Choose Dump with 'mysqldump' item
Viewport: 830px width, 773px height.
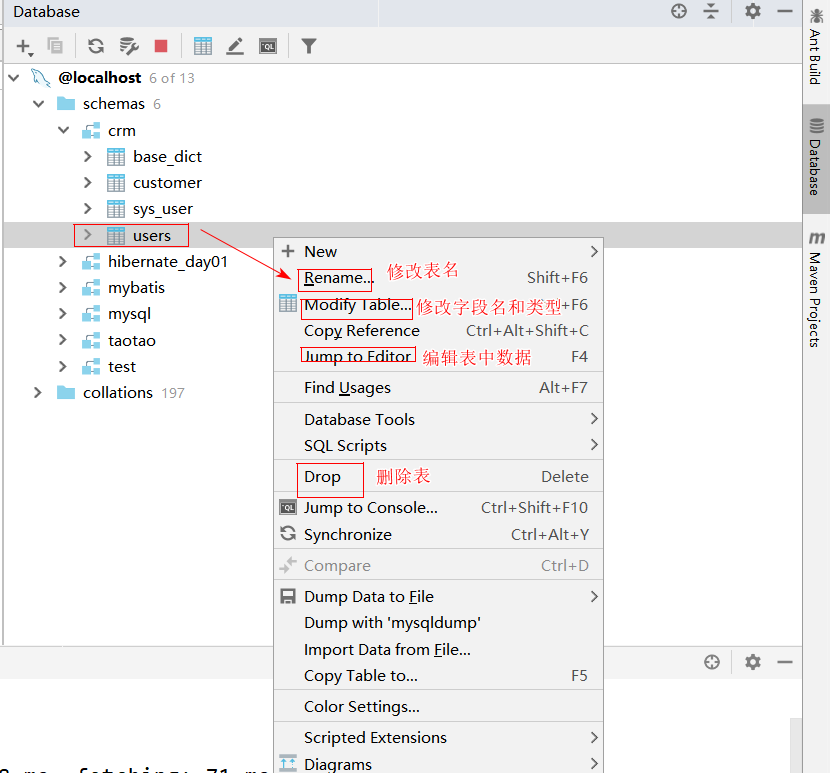[438, 623]
